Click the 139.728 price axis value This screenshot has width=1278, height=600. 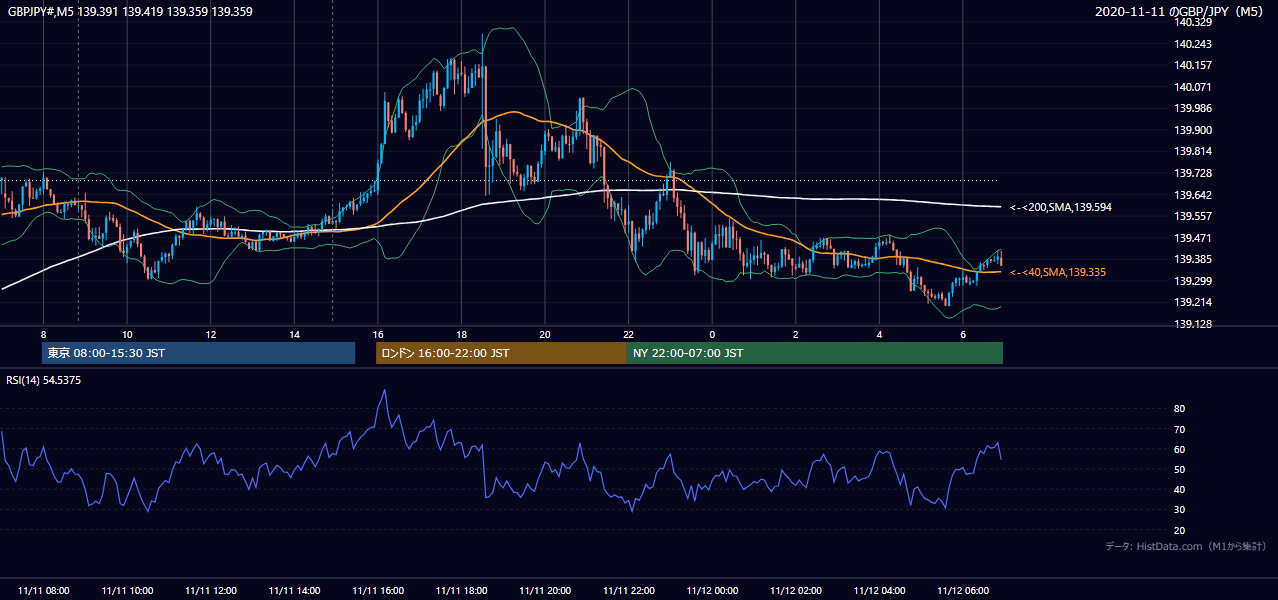1193,174
